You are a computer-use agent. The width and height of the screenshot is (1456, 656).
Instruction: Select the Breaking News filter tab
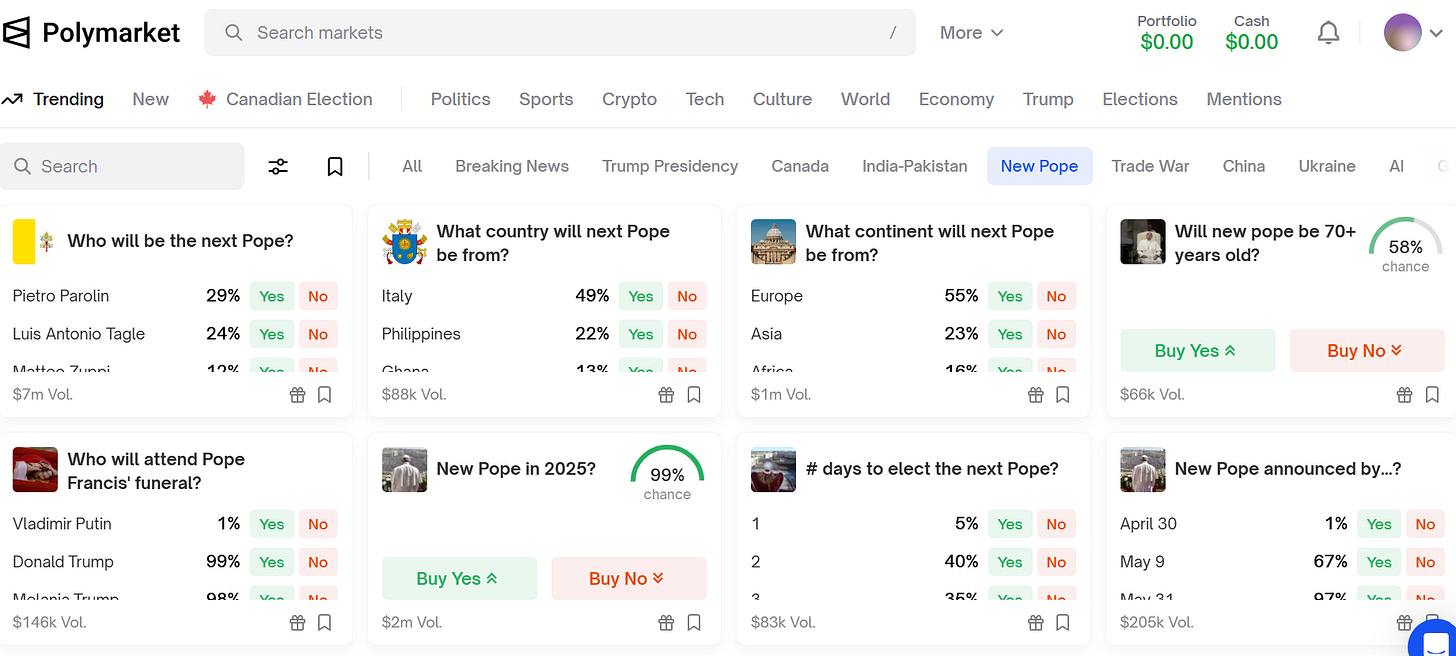pos(512,166)
